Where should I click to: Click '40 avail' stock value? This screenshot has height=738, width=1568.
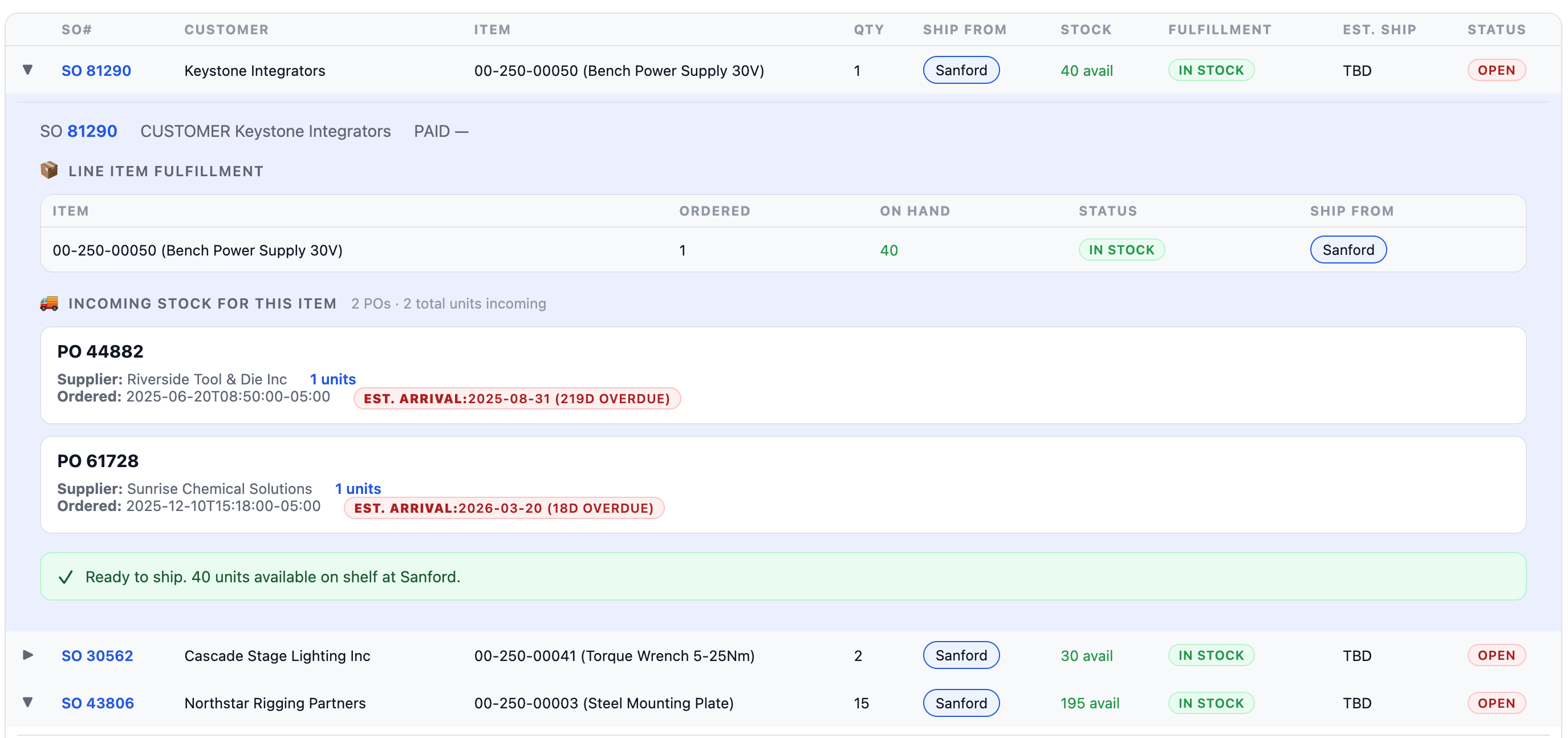(x=1087, y=71)
